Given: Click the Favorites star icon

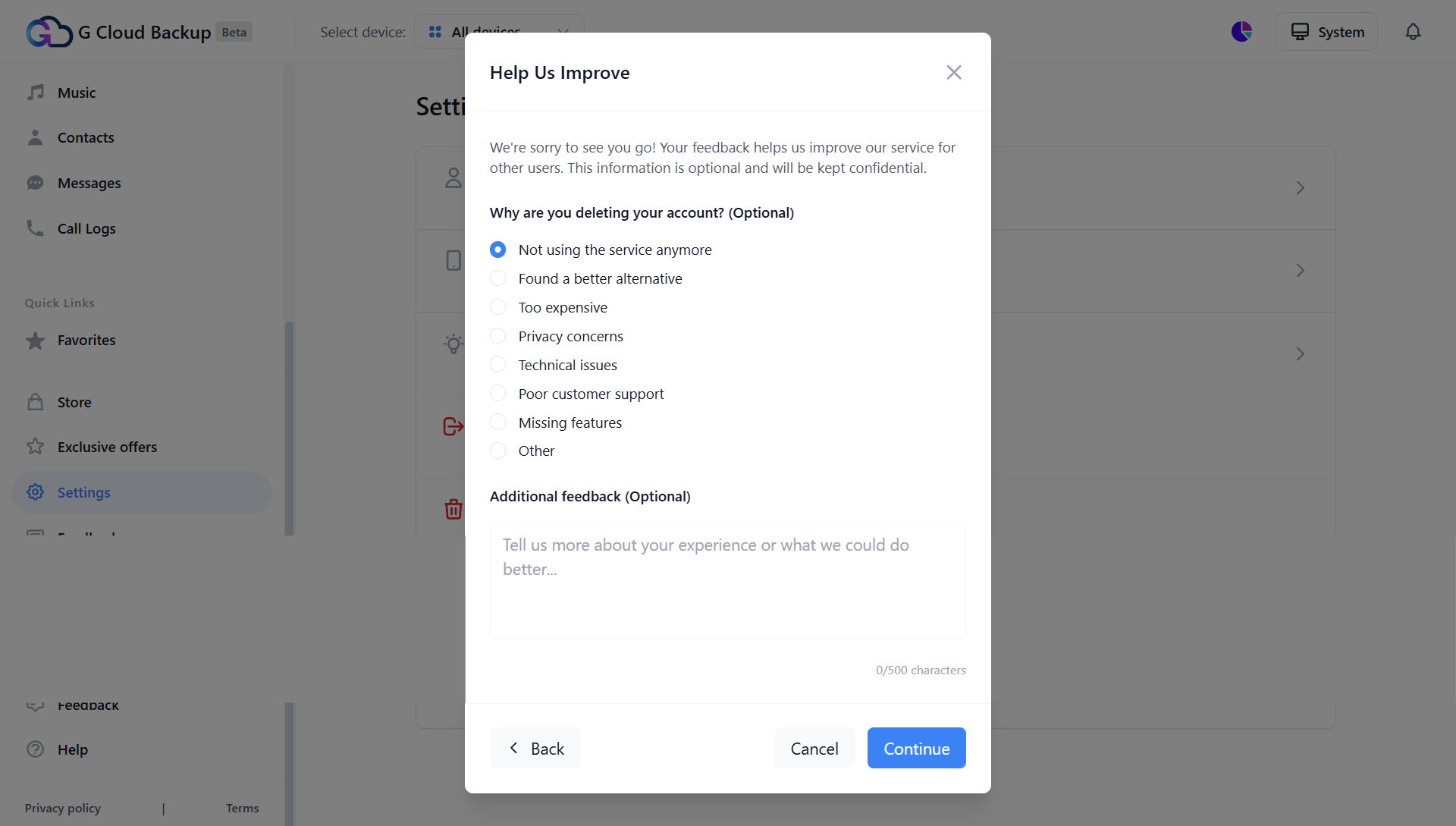Looking at the screenshot, I should (x=36, y=341).
